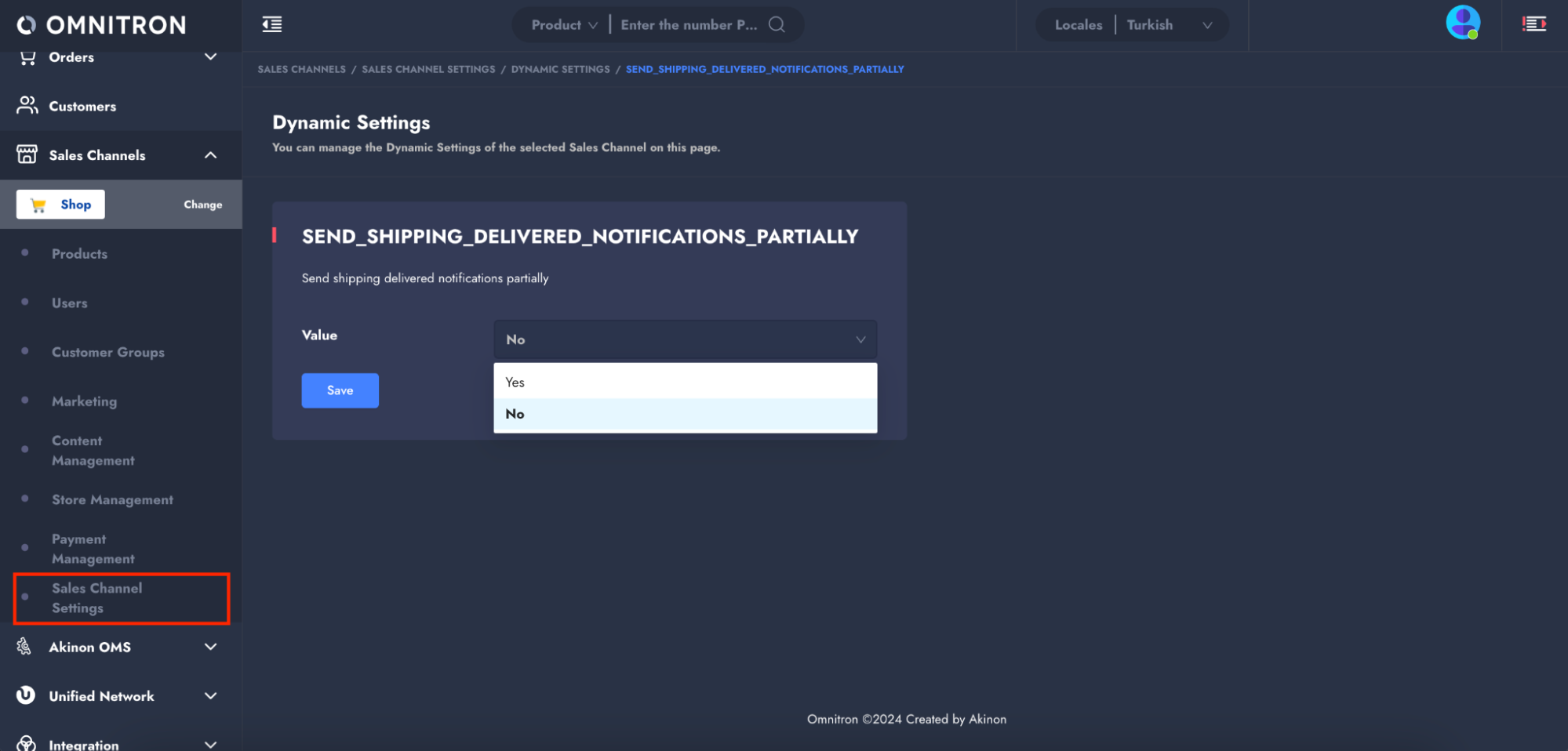Screen dimensions: 1568x751
Task: Click the Locales label
Action: [x=1079, y=25]
